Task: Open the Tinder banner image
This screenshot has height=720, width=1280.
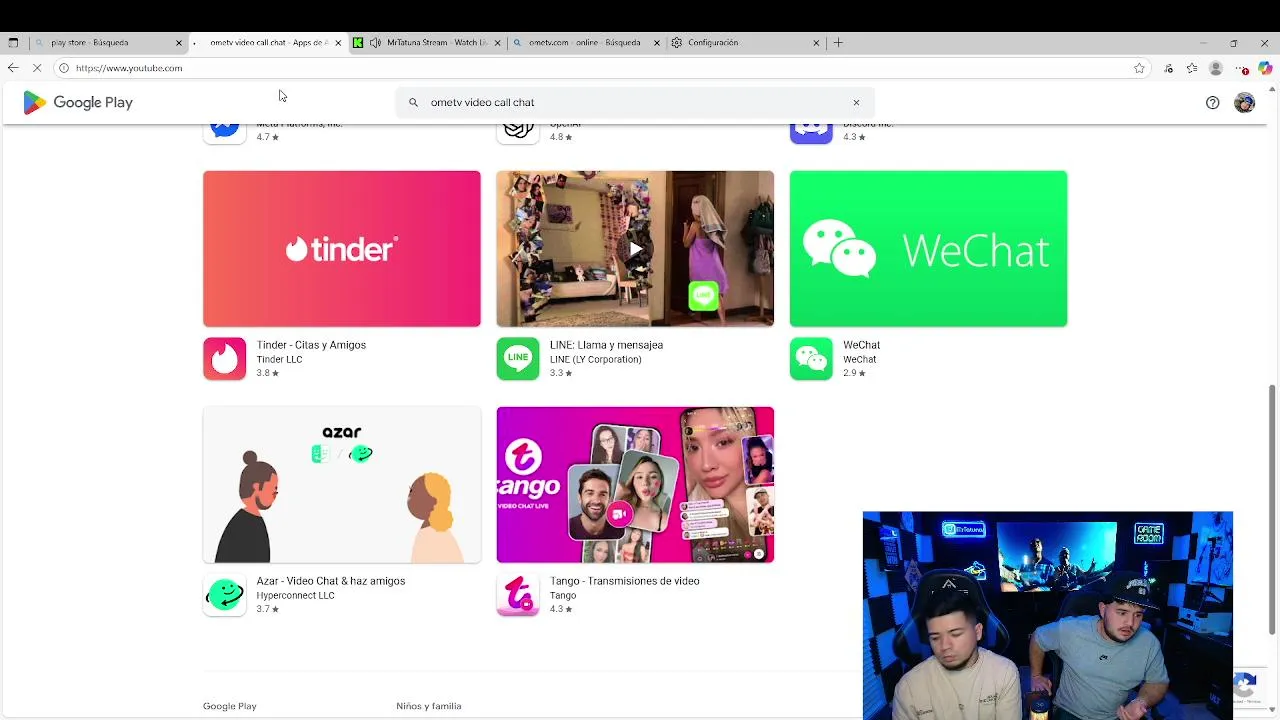Action: 342,249
